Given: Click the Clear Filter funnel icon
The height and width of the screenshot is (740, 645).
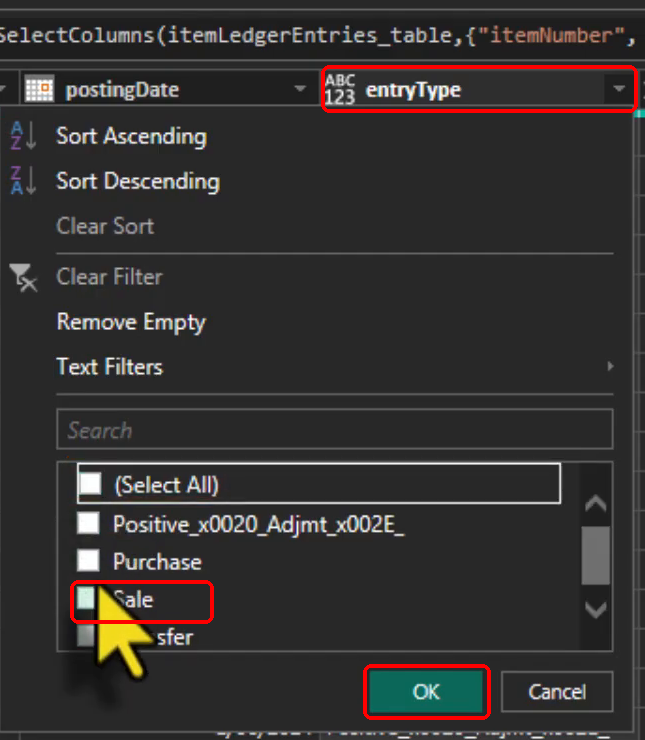Looking at the screenshot, I should coord(24,277).
